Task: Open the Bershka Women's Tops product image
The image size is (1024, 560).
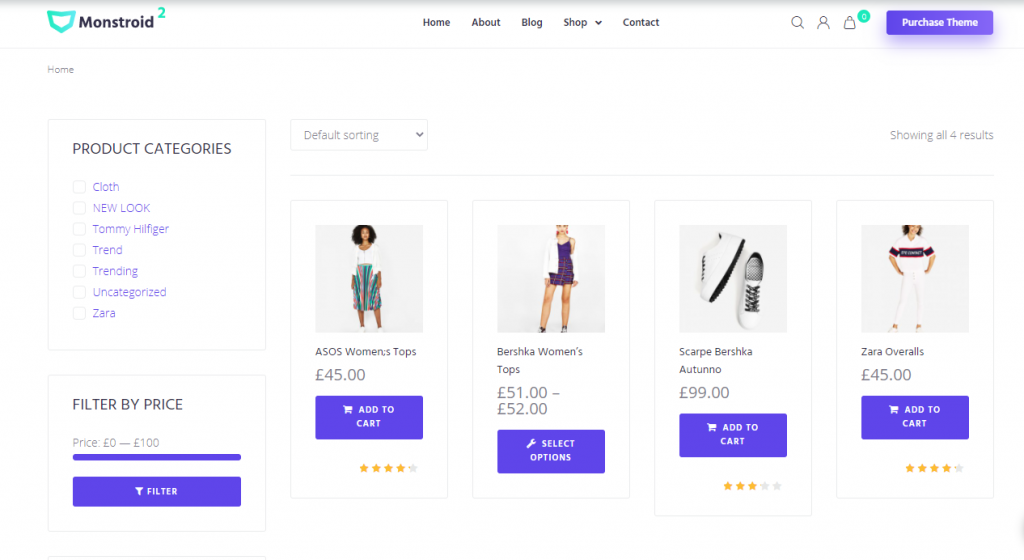Action: (x=551, y=279)
